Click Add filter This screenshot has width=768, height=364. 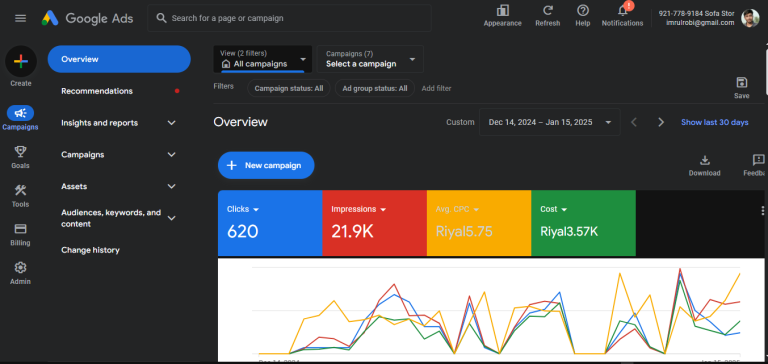(436, 89)
